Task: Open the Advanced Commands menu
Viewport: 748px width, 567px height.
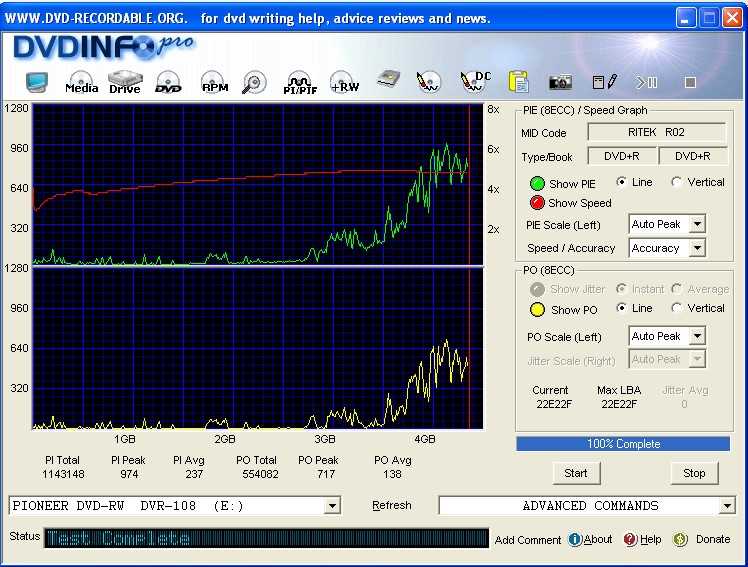Action: tap(727, 506)
